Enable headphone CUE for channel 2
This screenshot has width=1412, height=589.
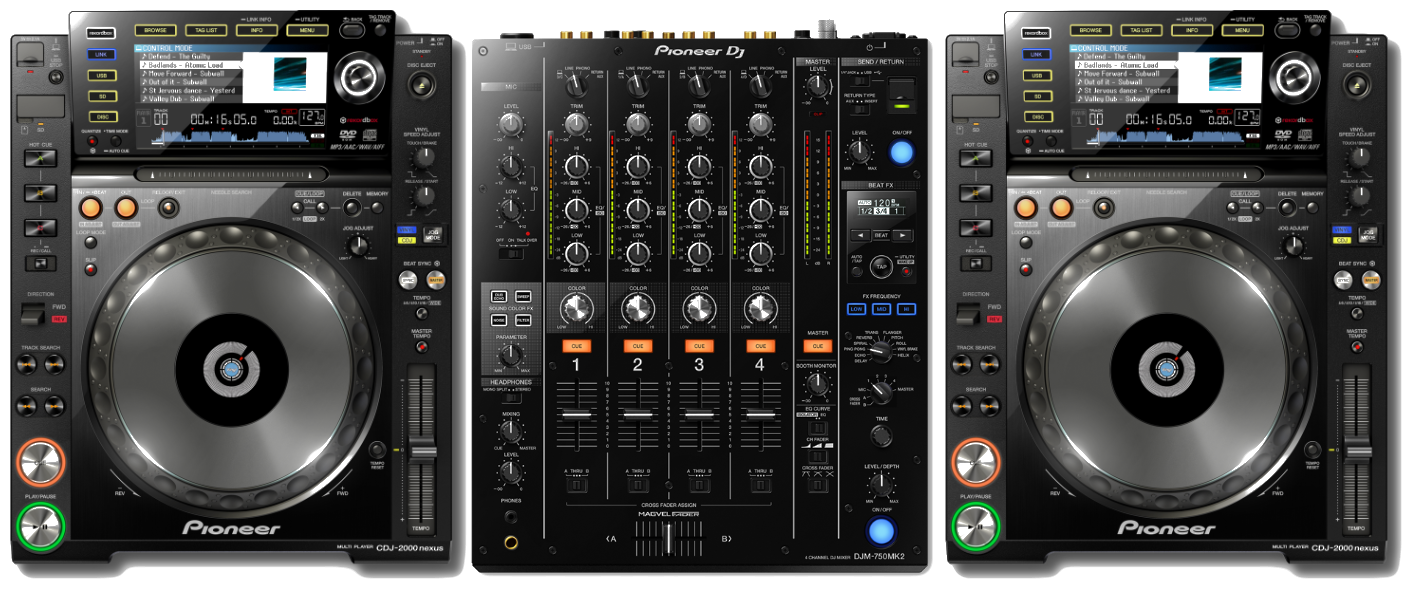pyautogui.click(x=637, y=346)
